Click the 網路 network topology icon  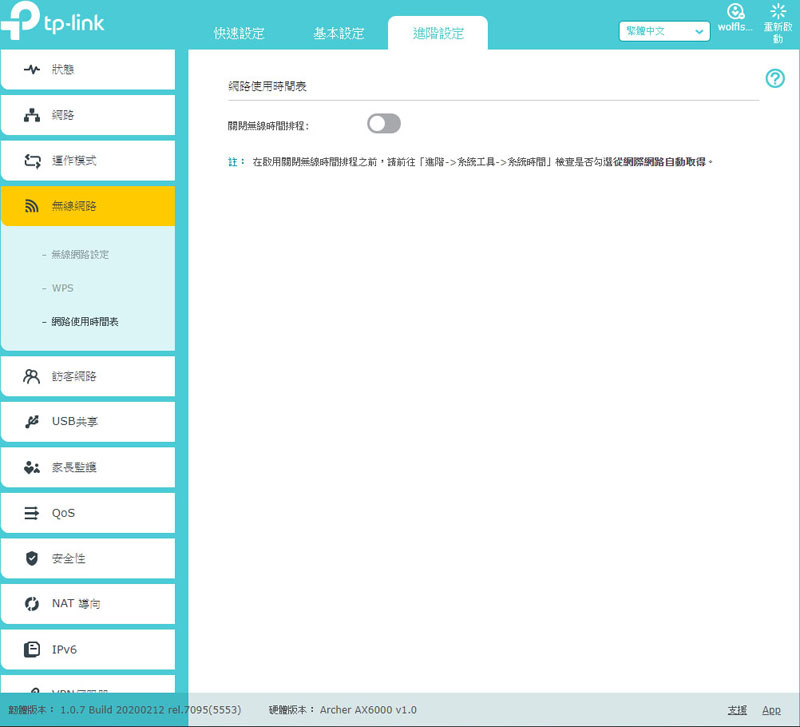point(32,115)
